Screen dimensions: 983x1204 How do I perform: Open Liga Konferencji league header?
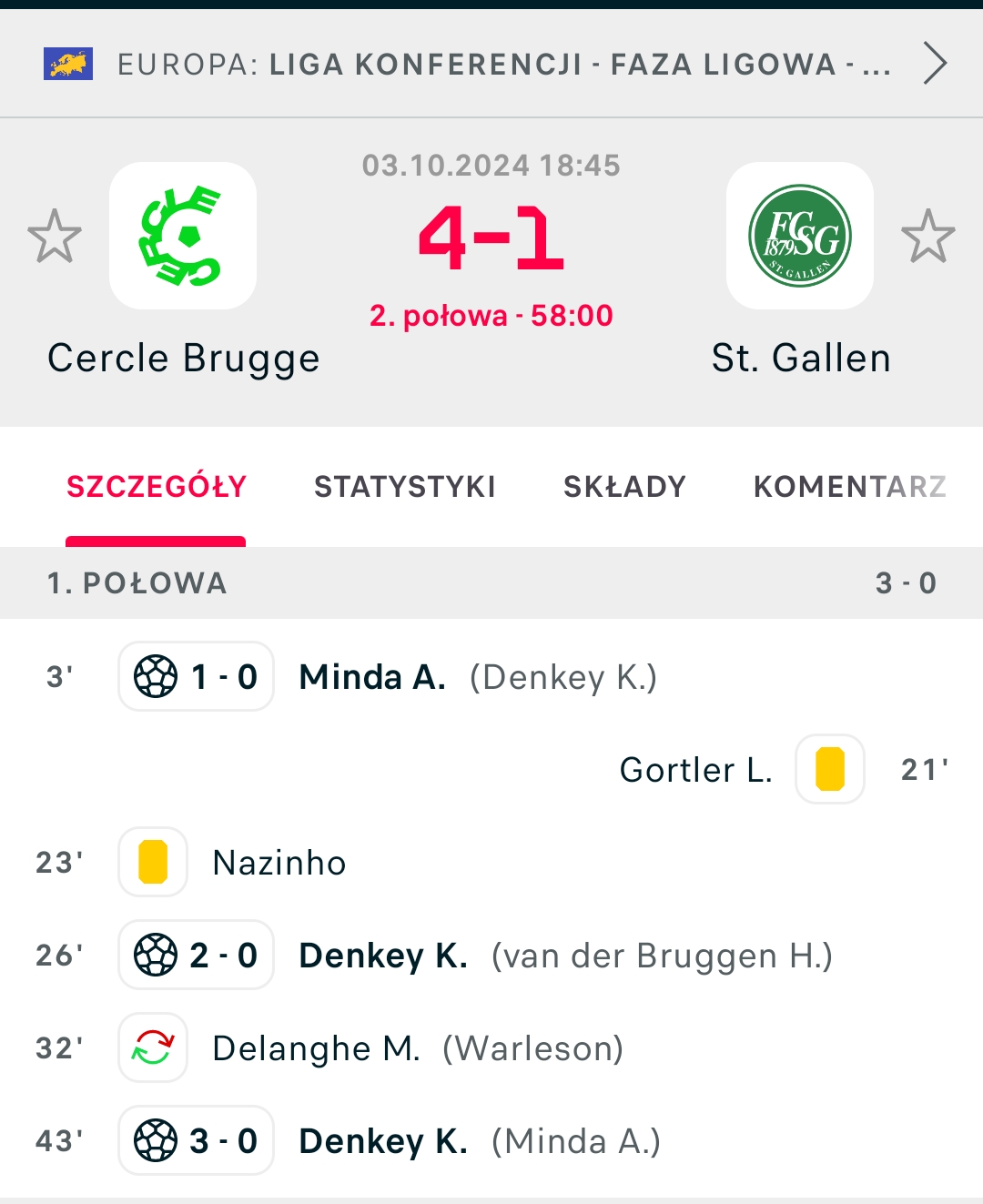[503, 65]
